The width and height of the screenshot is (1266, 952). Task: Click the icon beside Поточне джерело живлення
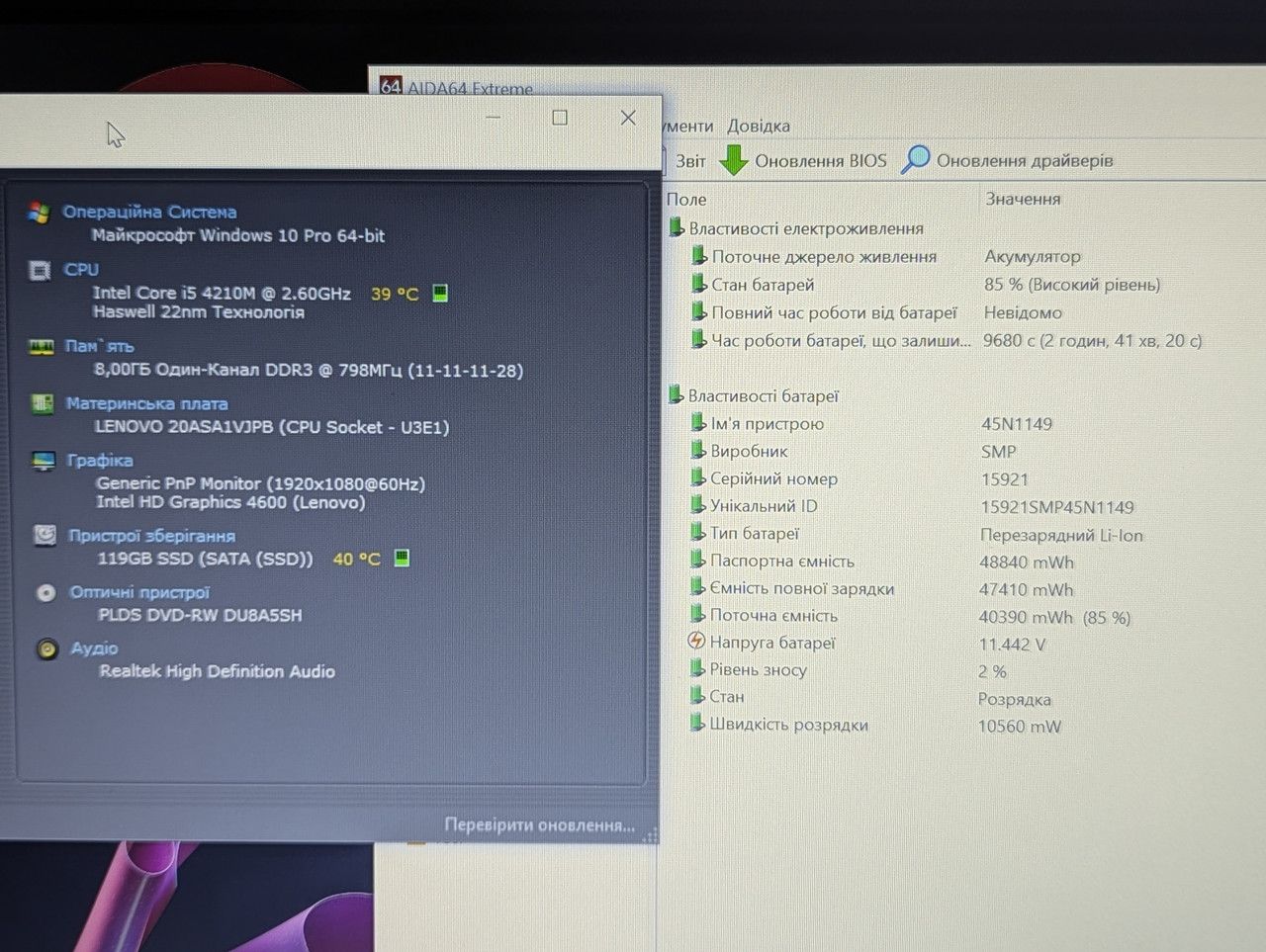699,256
